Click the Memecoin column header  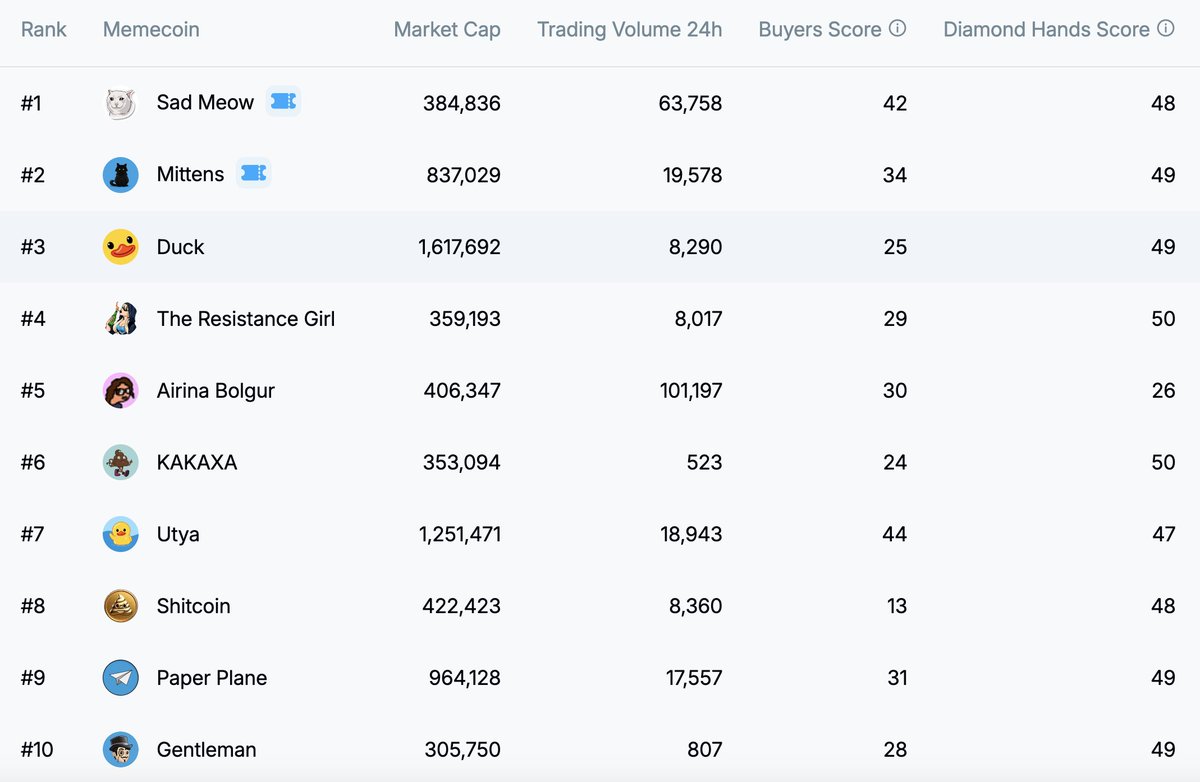pyautogui.click(x=151, y=30)
